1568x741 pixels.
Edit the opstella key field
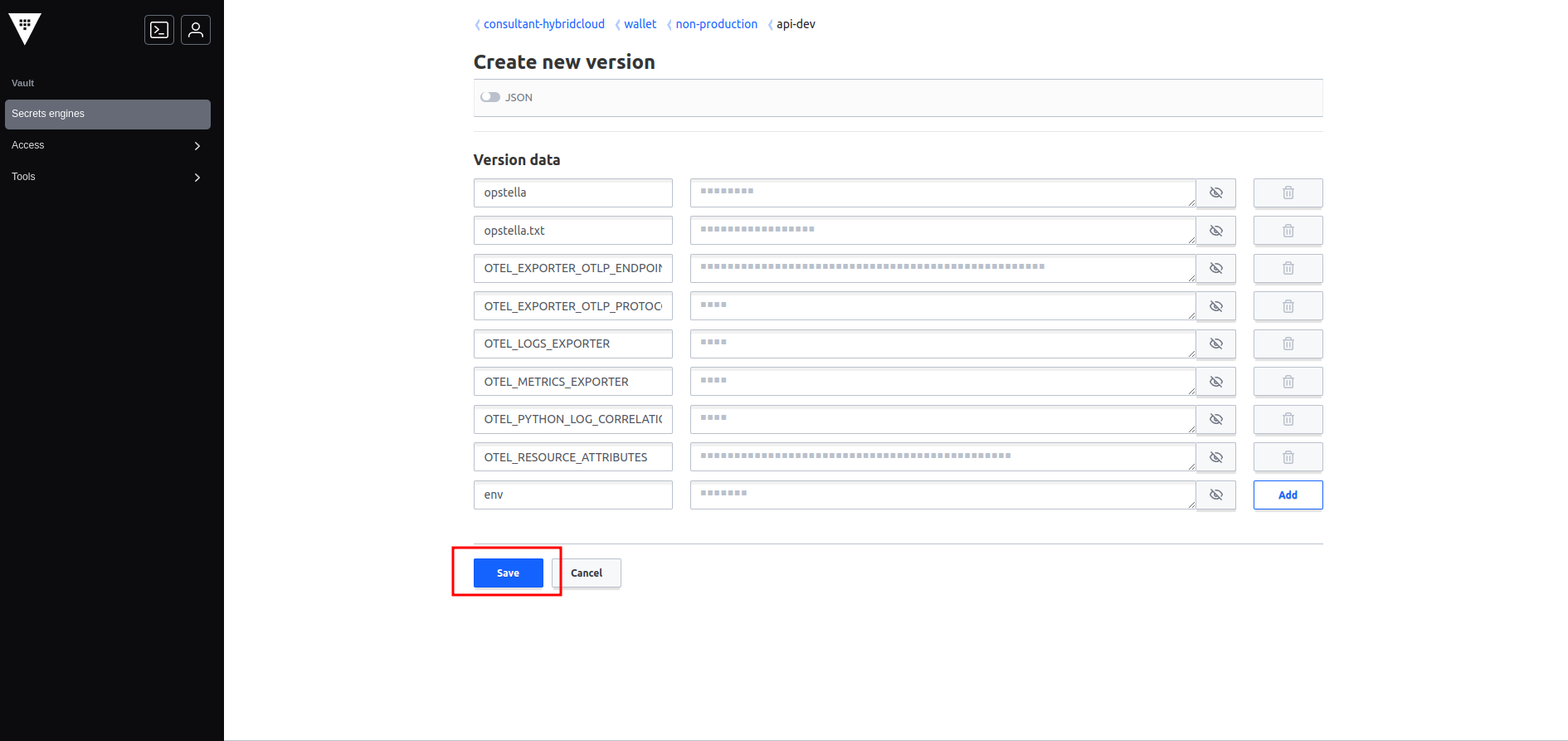[x=573, y=193]
